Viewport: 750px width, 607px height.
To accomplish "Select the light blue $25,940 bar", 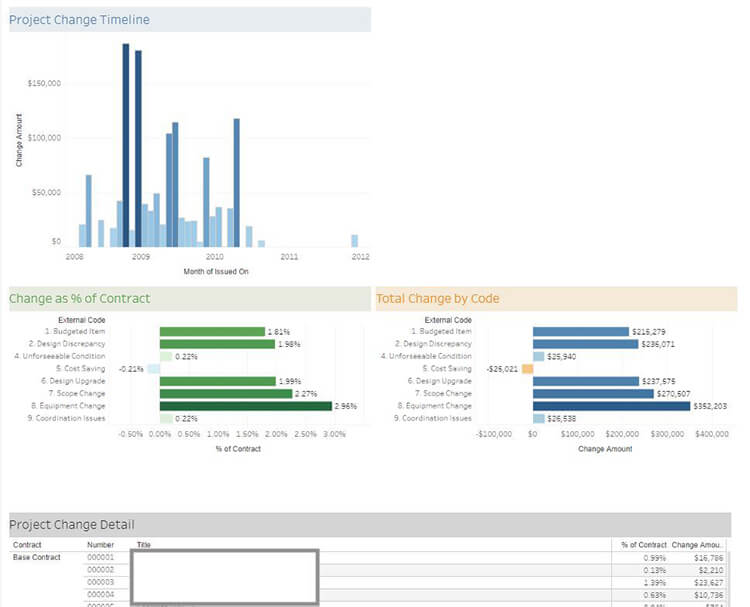I will (x=539, y=356).
